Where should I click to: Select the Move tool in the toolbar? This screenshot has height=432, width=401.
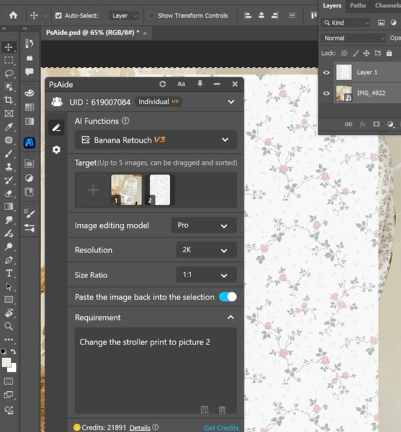[9, 47]
